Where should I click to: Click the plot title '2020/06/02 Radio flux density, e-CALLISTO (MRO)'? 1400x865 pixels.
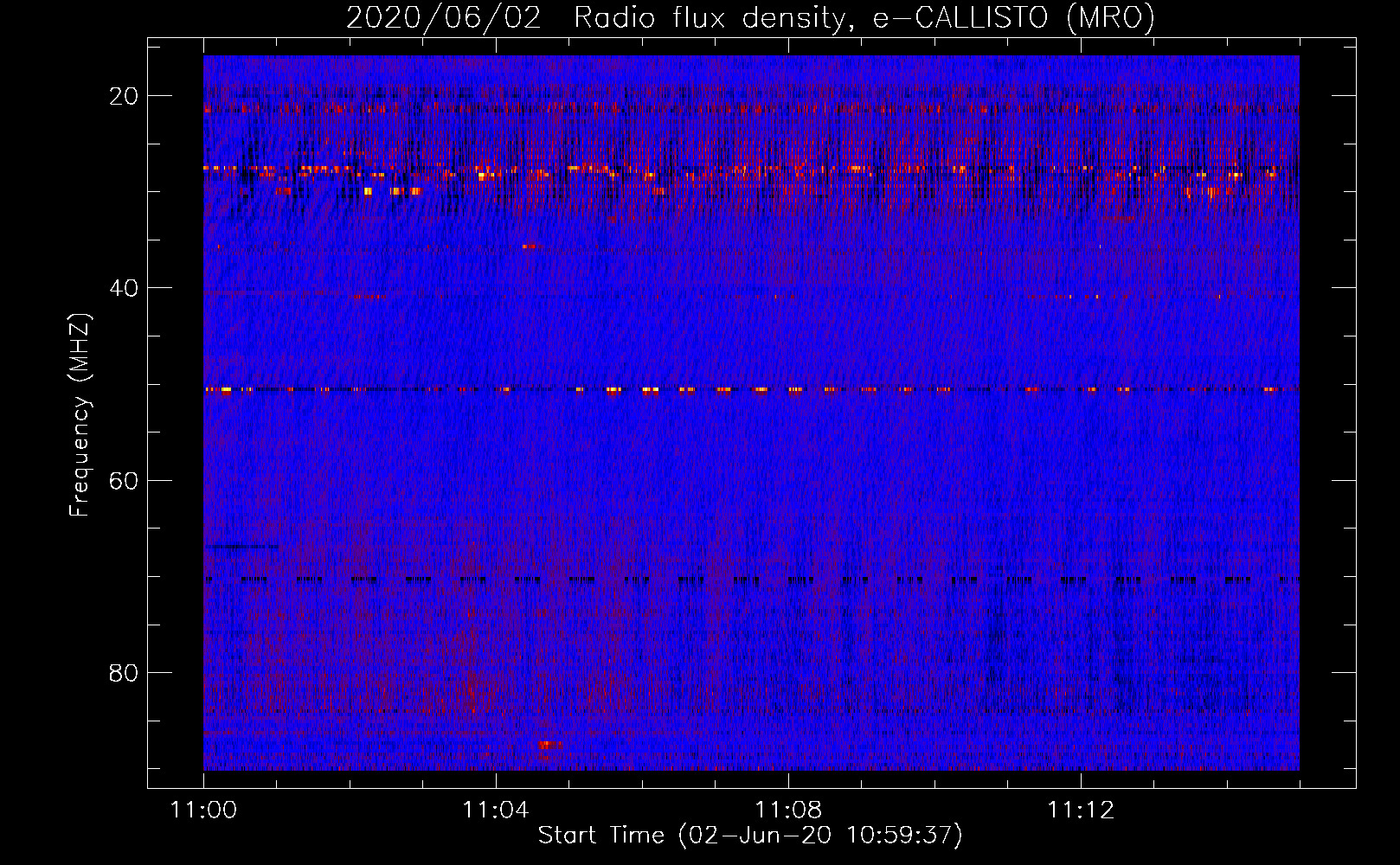[750, 17]
